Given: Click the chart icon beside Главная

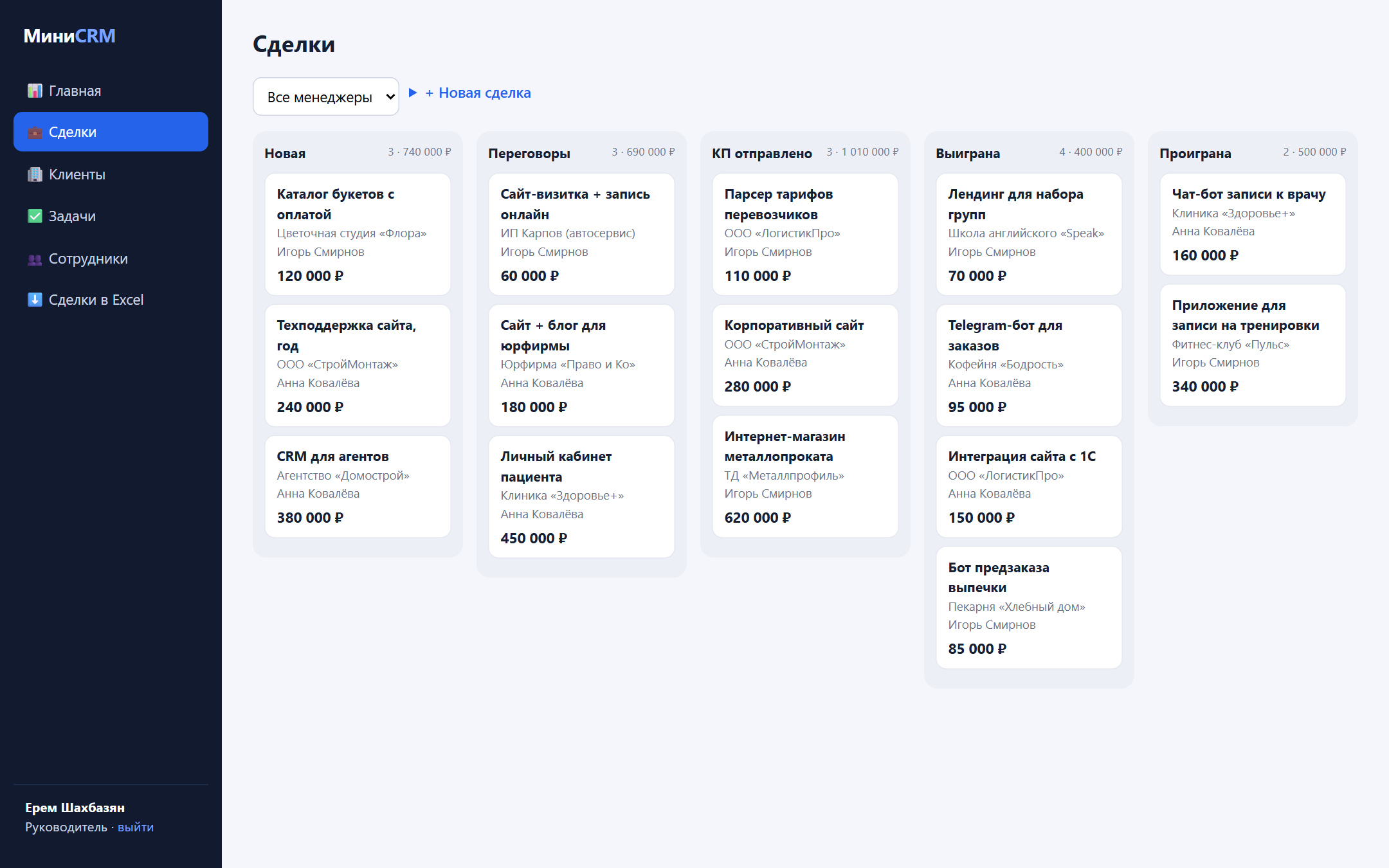Looking at the screenshot, I should point(35,91).
